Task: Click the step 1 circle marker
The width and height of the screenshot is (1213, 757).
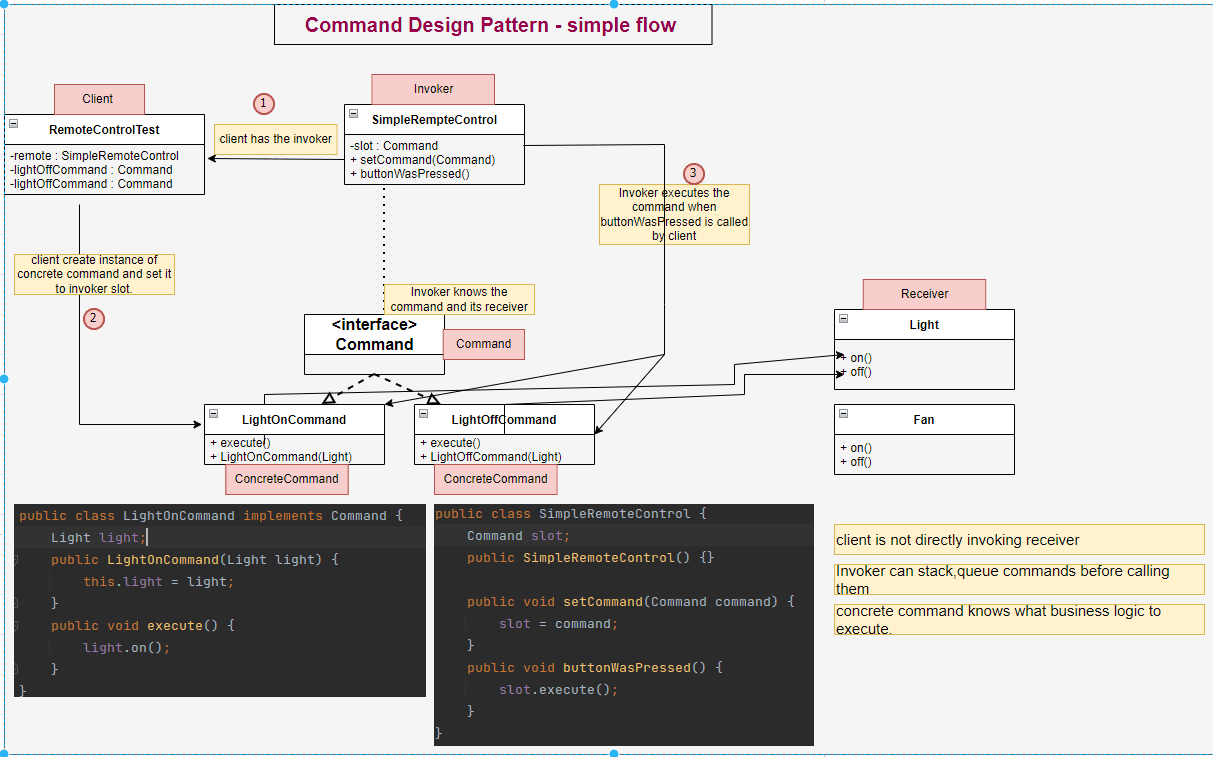Action: click(263, 104)
